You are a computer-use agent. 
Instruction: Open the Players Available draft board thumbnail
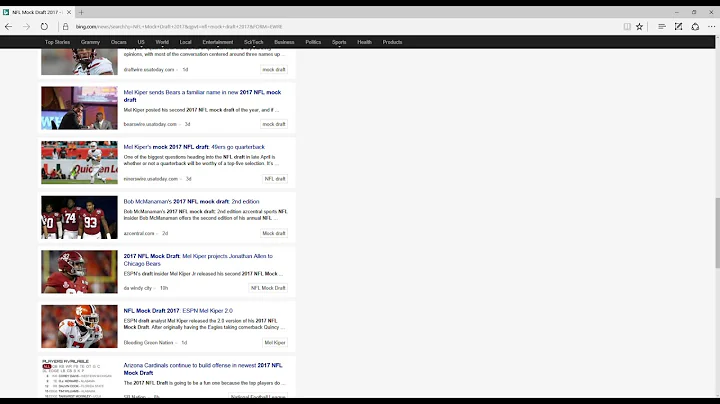point(79,379)
